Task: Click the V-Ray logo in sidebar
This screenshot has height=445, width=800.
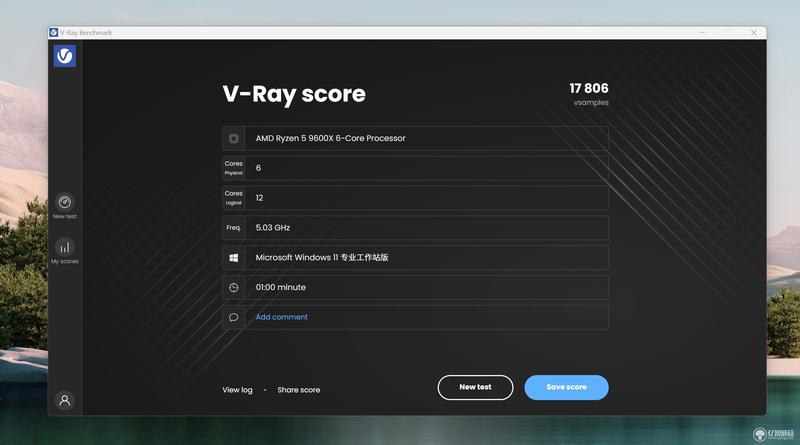Action: pyautogui.click(x=65, y=56)
